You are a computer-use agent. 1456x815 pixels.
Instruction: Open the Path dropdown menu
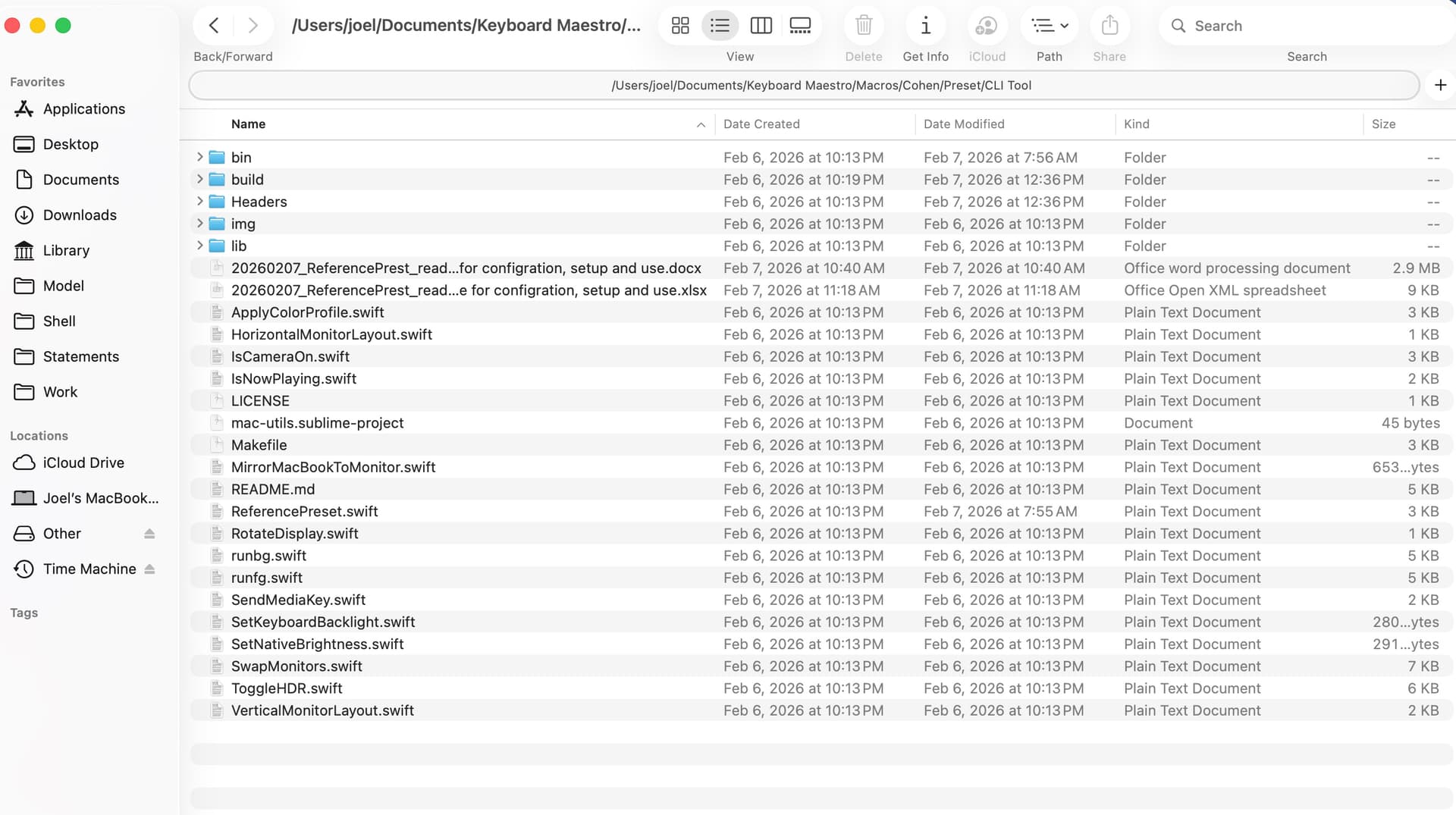1050,26
